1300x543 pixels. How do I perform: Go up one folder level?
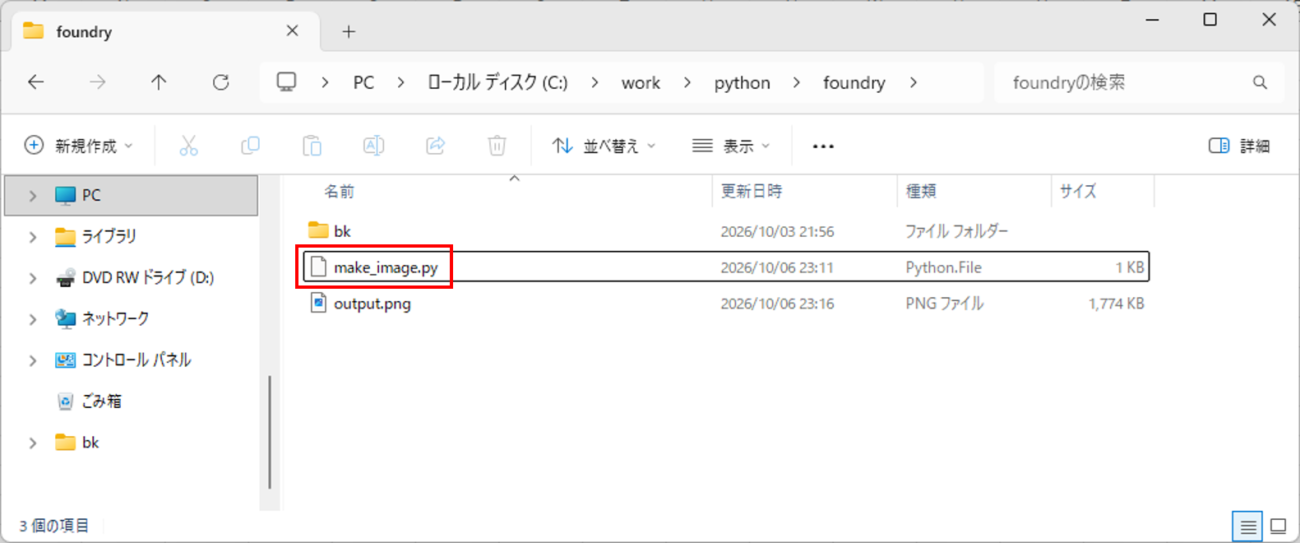coord(159,83)
